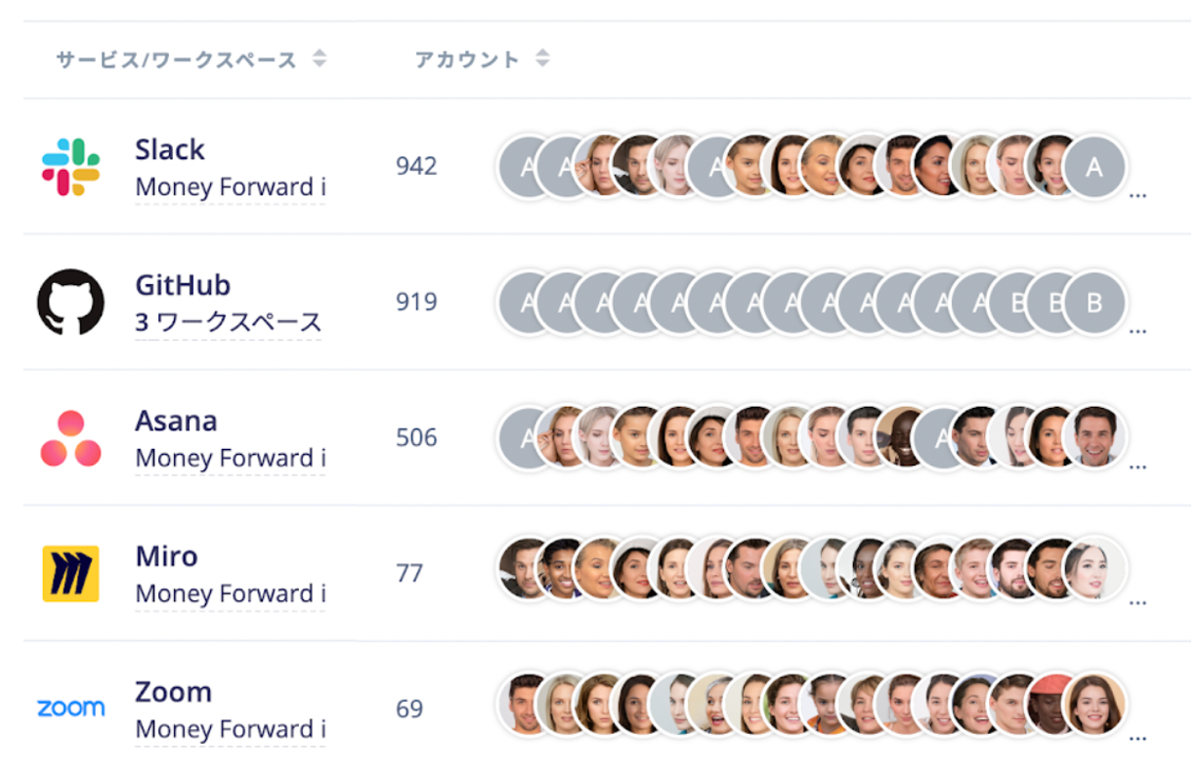Expand Slack row's more accounts ellipsis
This screenshot has height=773, width=1200.
[x=1137, y=197]
